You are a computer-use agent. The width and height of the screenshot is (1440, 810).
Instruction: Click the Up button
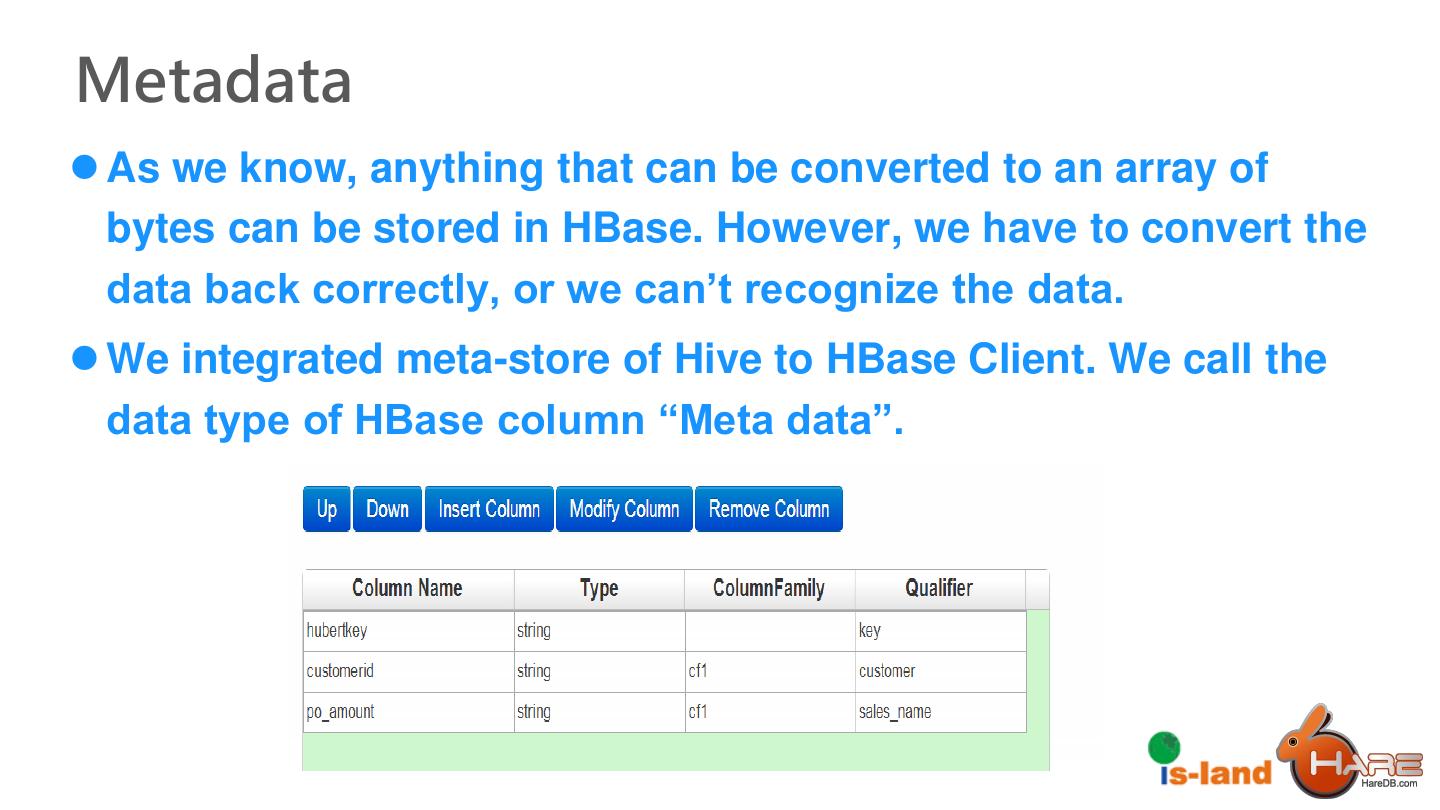pyautogui.click(x=327, y=509)
